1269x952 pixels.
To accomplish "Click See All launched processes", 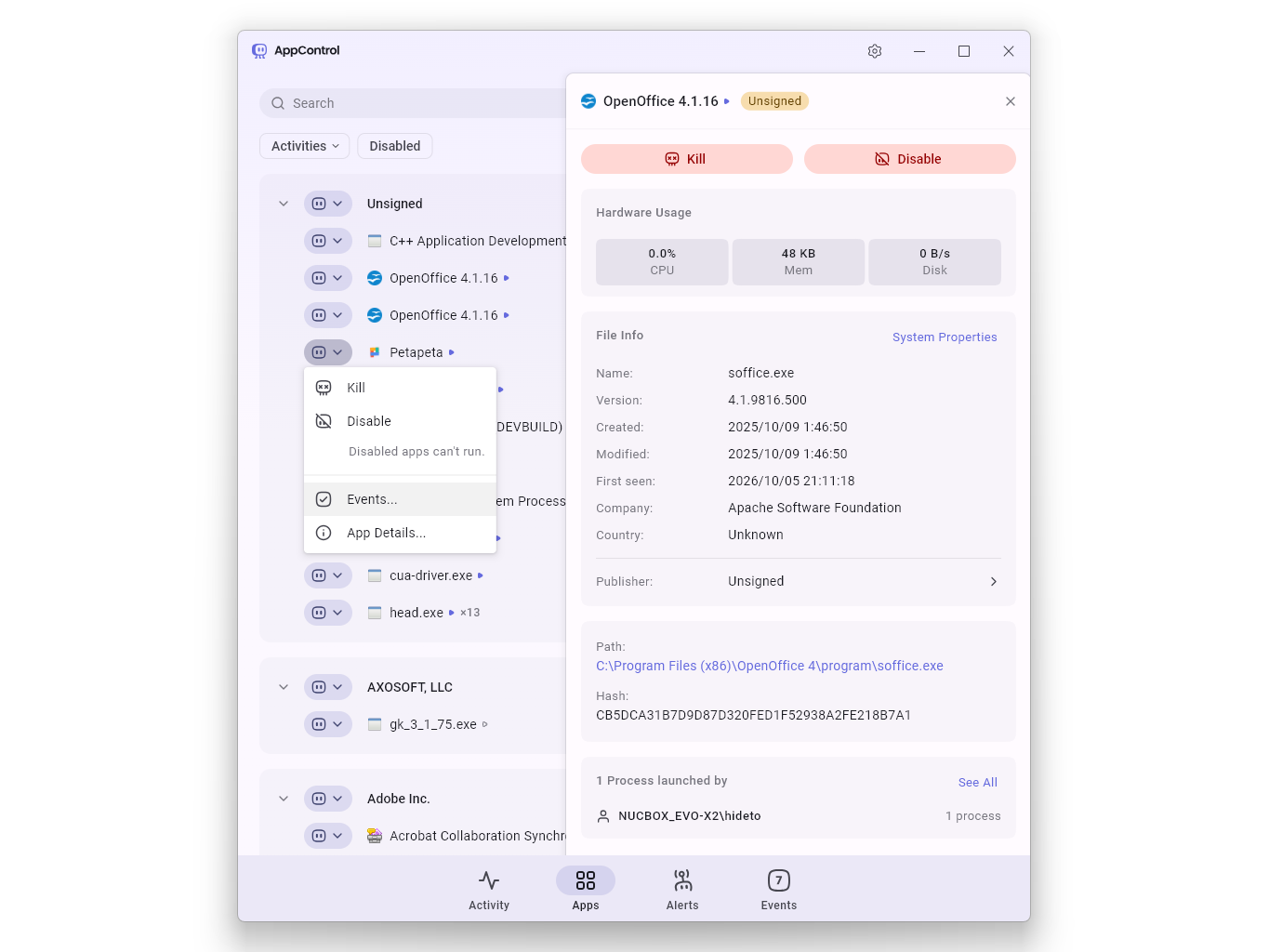I will (978, 783).
